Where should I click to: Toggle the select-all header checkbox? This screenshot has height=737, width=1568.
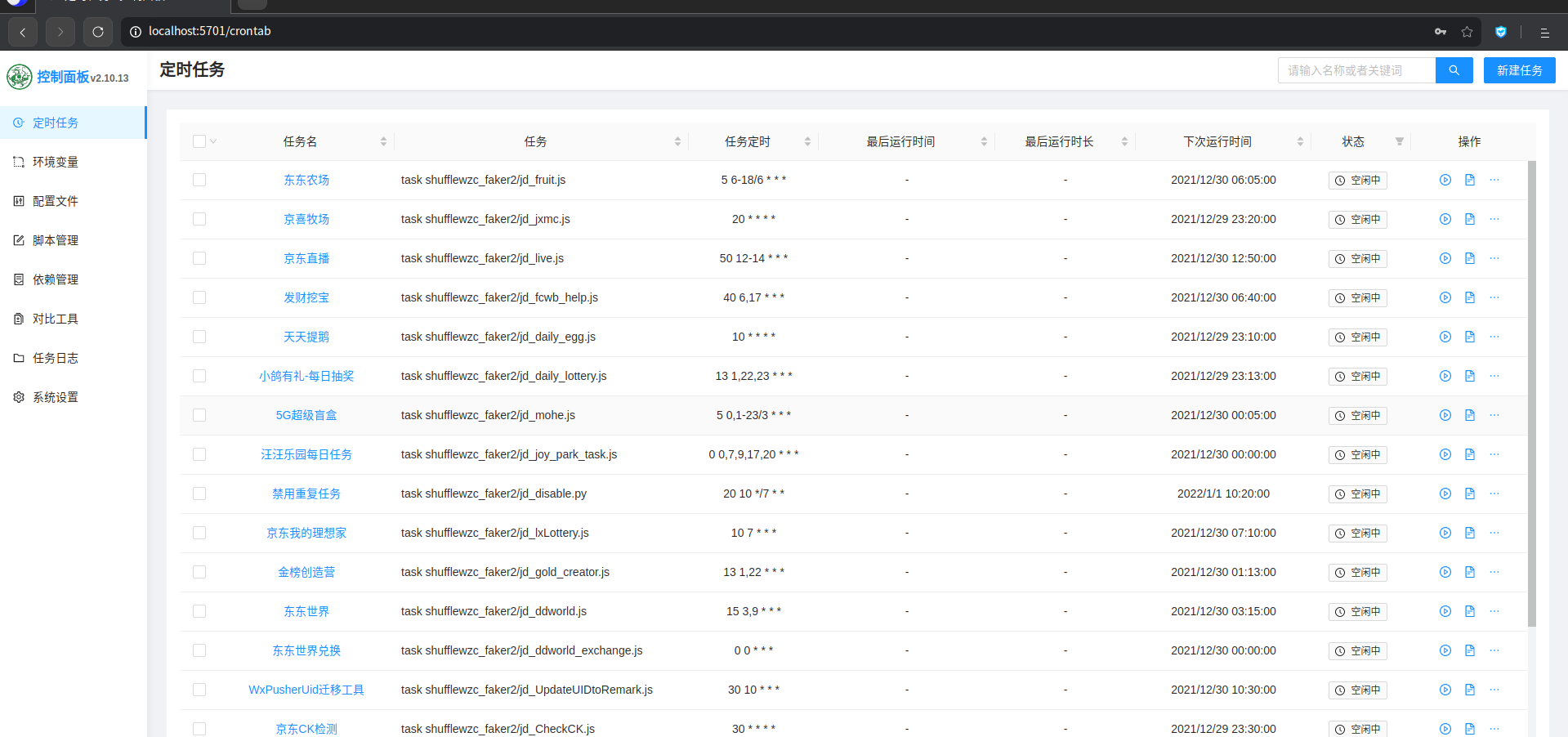[199, 141]
